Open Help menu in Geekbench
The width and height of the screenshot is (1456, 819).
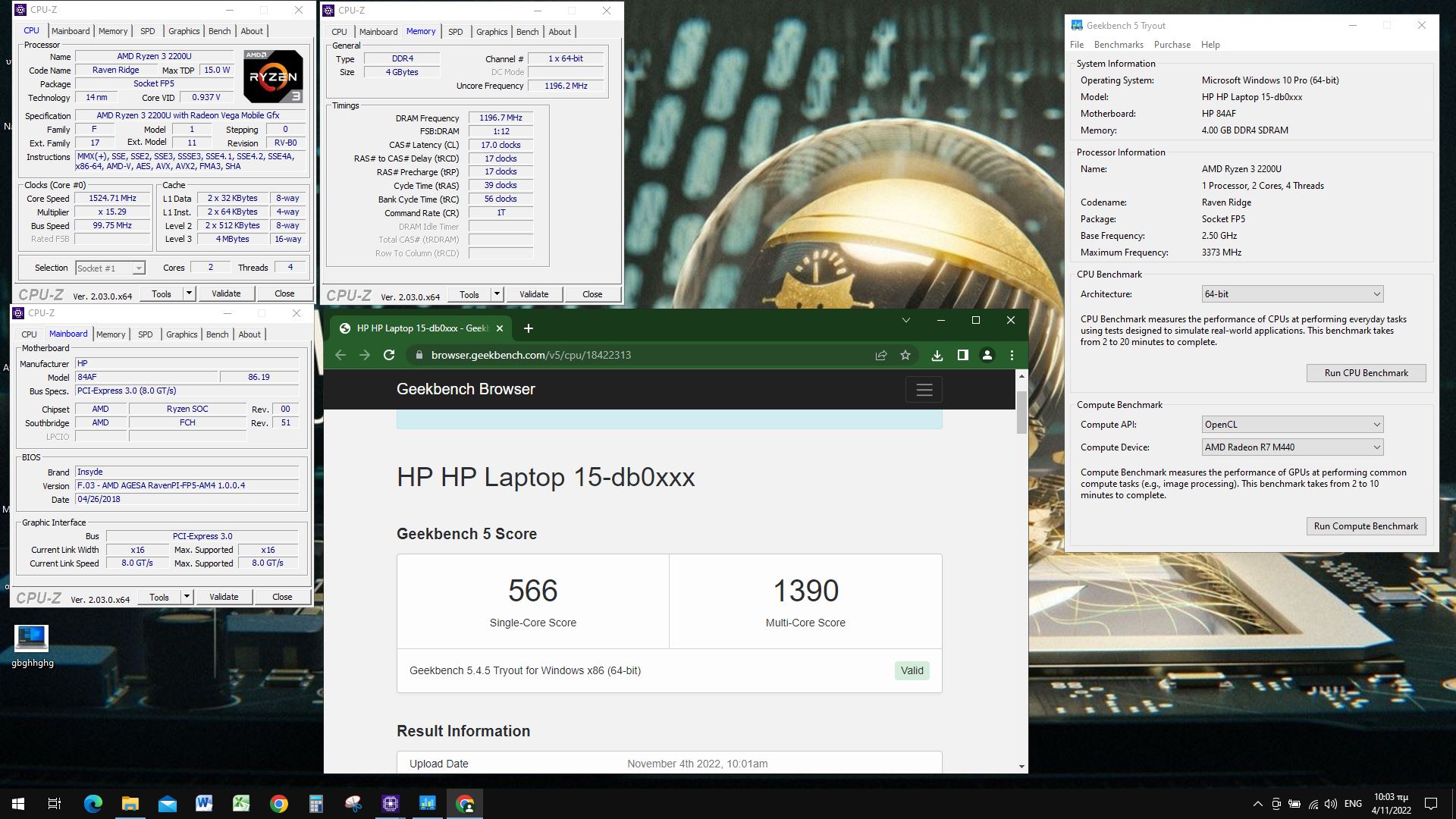[x=1210, y=45]
